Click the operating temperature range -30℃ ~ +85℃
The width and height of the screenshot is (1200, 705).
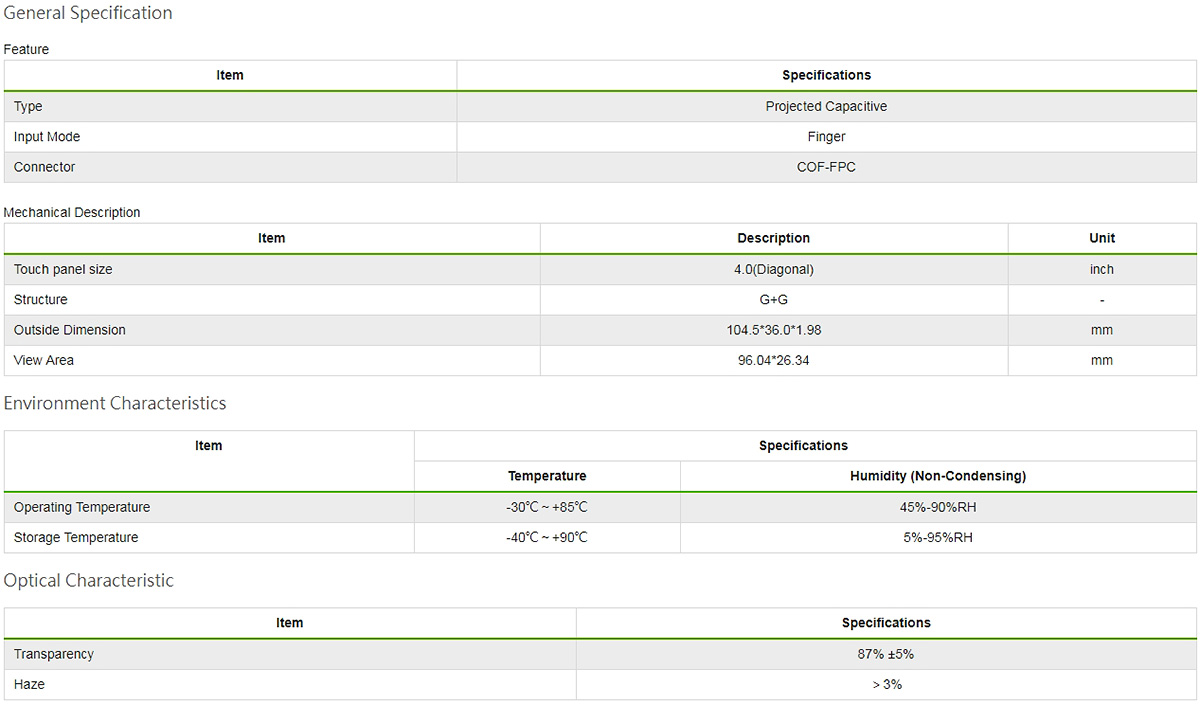coord(547,507)
